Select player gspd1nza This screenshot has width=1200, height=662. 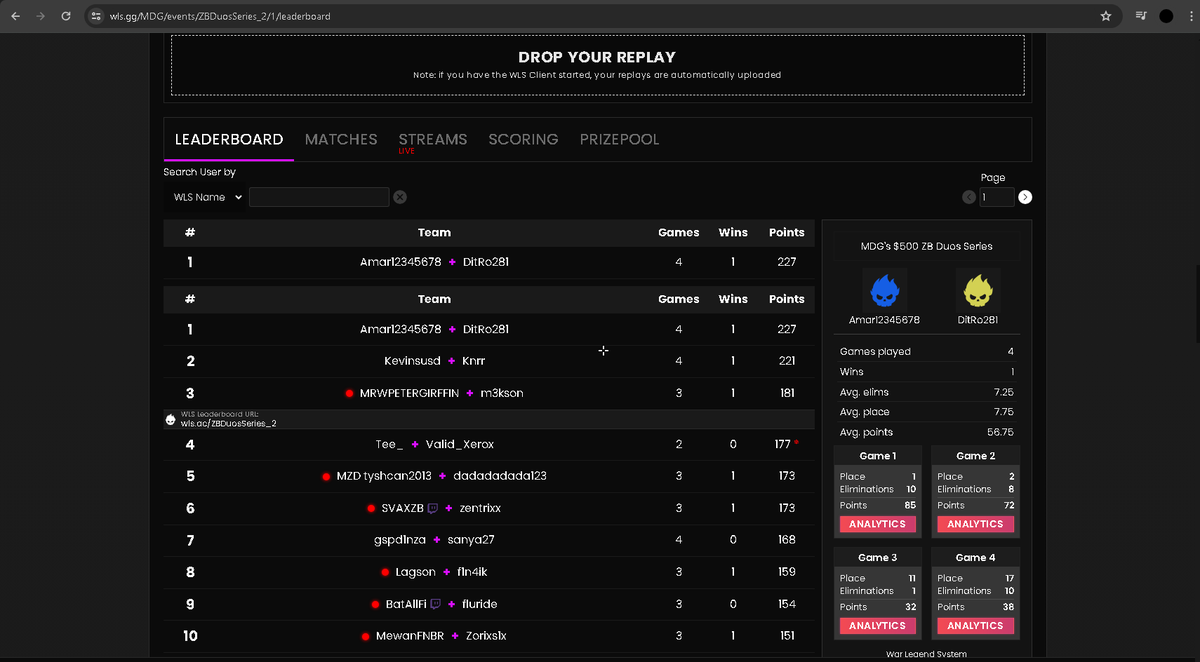coord(400,540)
